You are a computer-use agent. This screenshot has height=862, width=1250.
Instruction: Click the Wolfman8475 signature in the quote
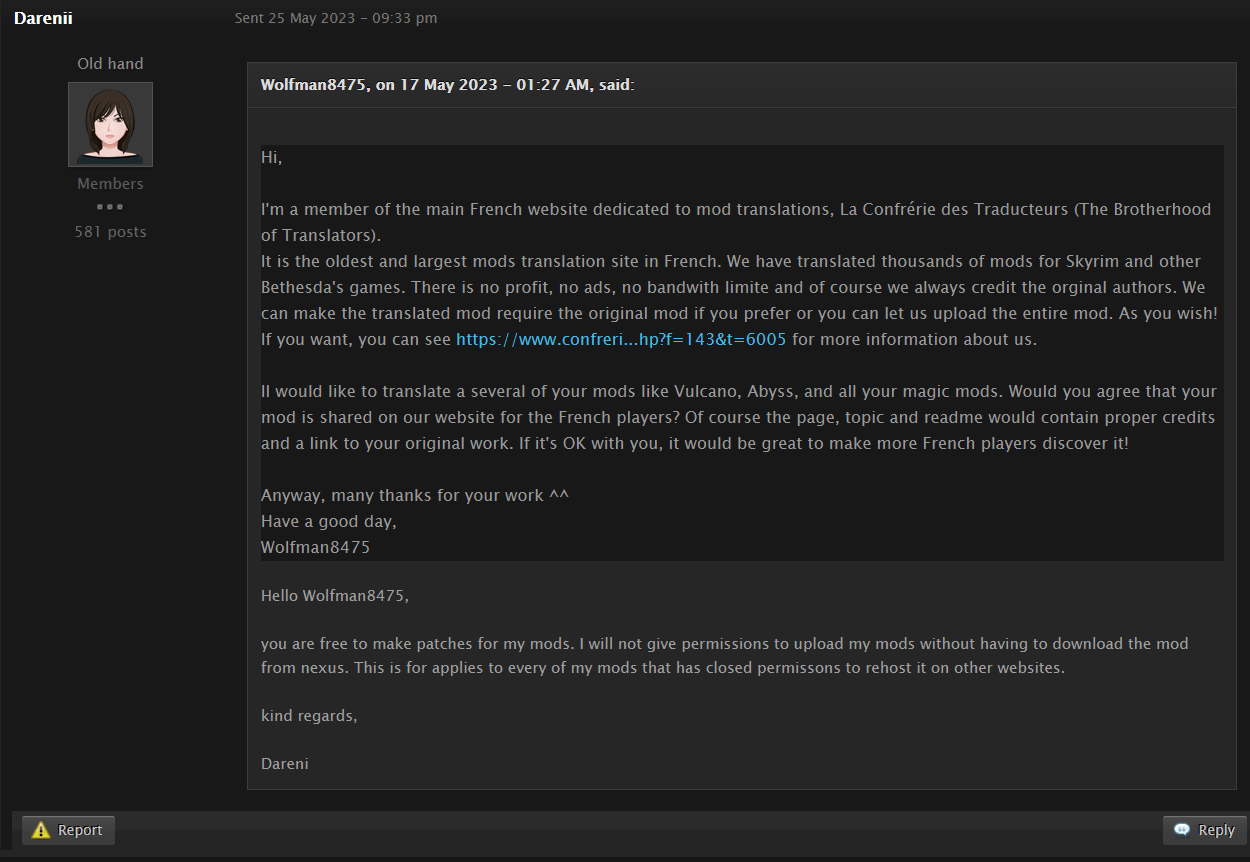coord(315,547)
